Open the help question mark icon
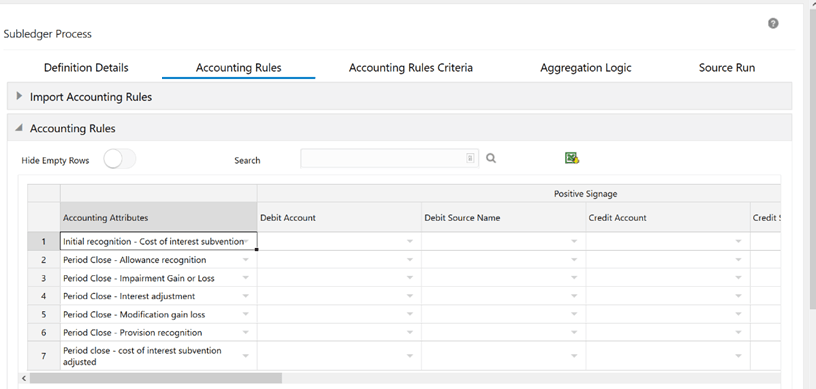 [x=773, y=23]
